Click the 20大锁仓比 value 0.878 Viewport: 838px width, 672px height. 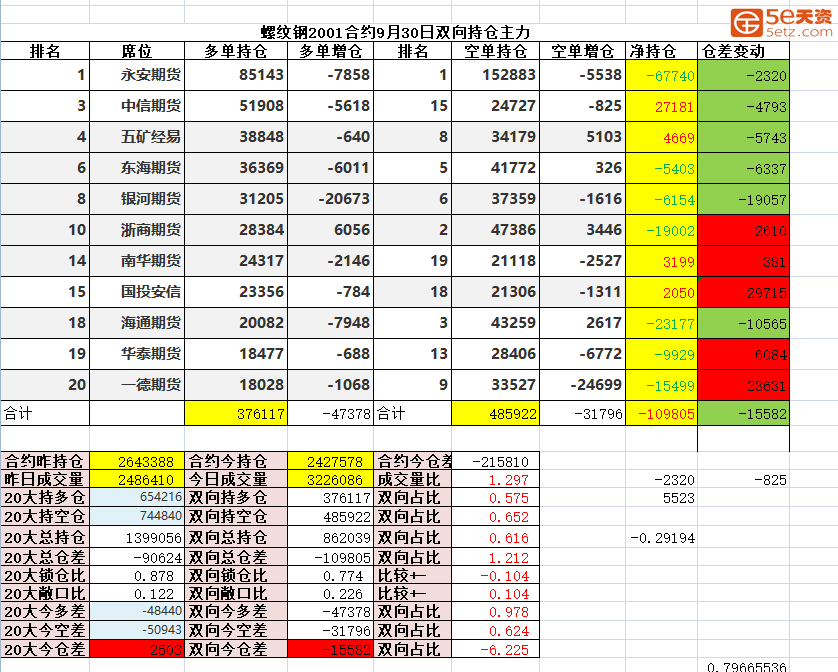click(137, 576)
